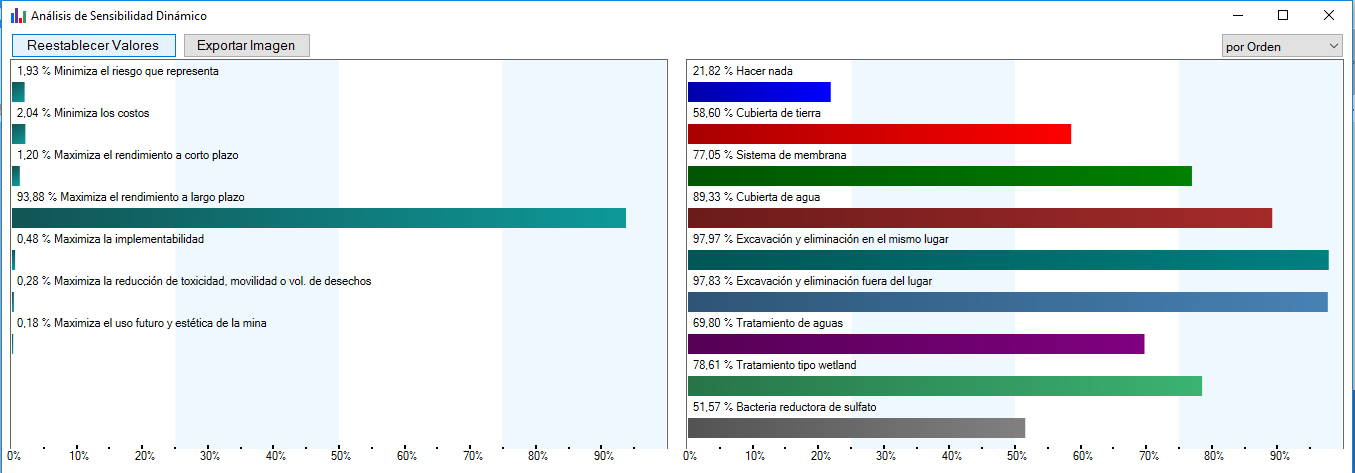Maximize the Análisis de Sensibilidad window
Screen dimensions: 1355x473
(x=1283, y=16)
